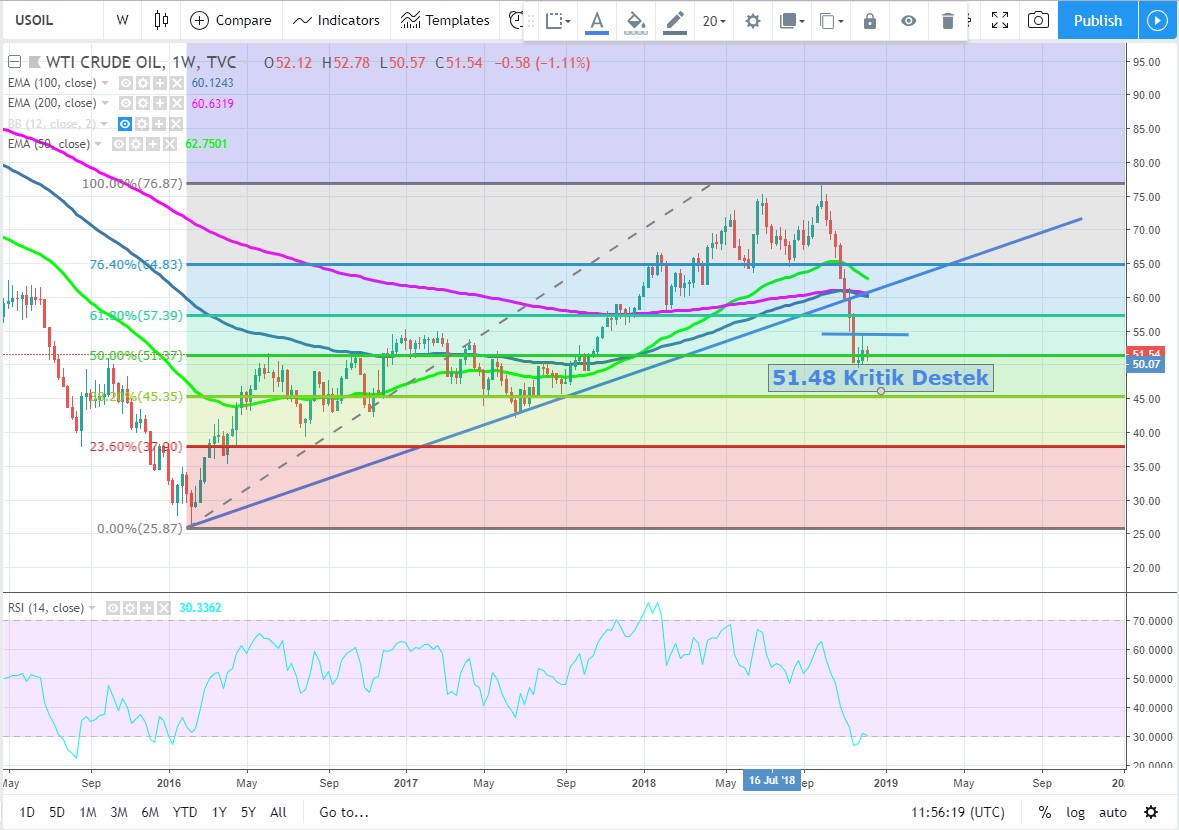Screen dimensions: 1179x830
Task: Lock the selected drawing with padlock icon
Action: (x=870, y=21)
